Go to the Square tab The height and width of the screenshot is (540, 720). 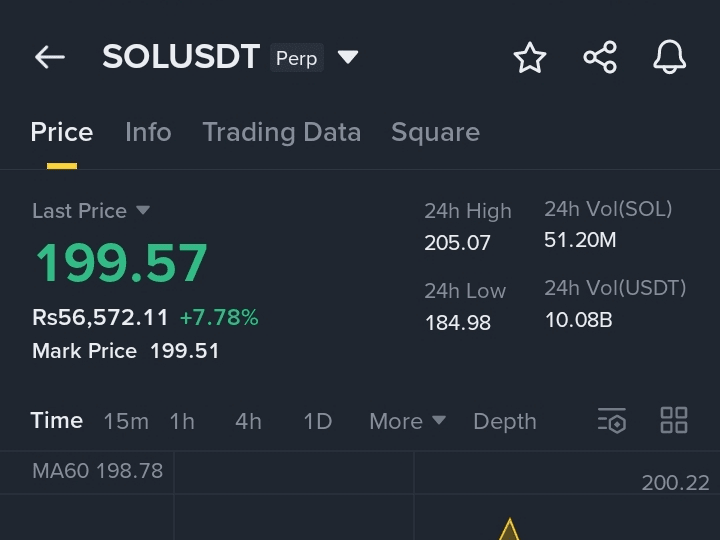(x=435, y=133)
